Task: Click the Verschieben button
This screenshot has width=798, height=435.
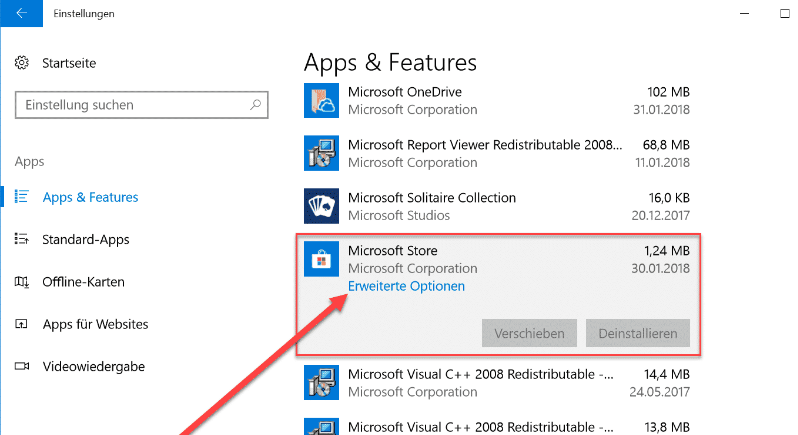Action: point(529,333)
